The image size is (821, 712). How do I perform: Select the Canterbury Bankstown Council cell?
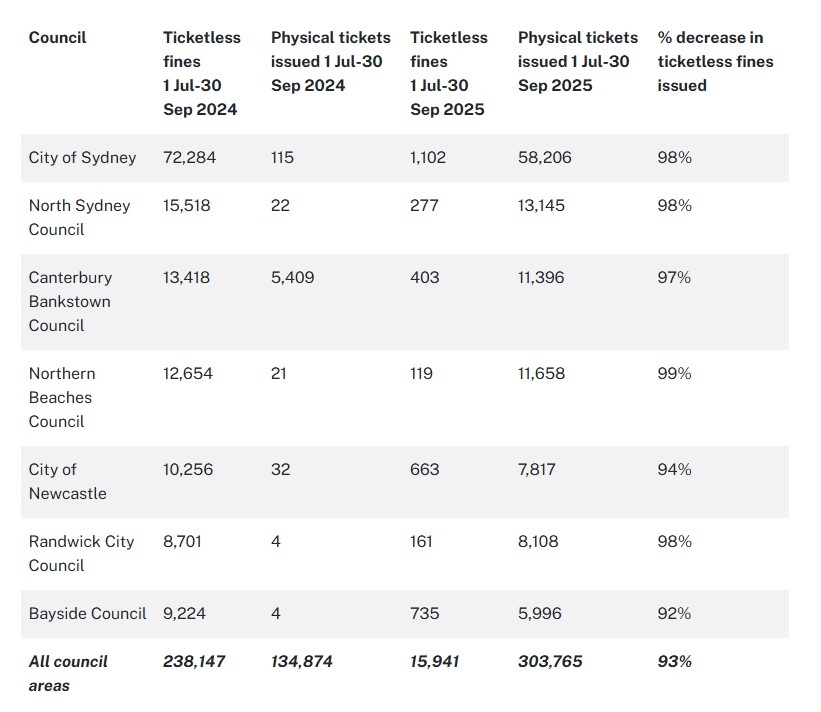point(70,301)
